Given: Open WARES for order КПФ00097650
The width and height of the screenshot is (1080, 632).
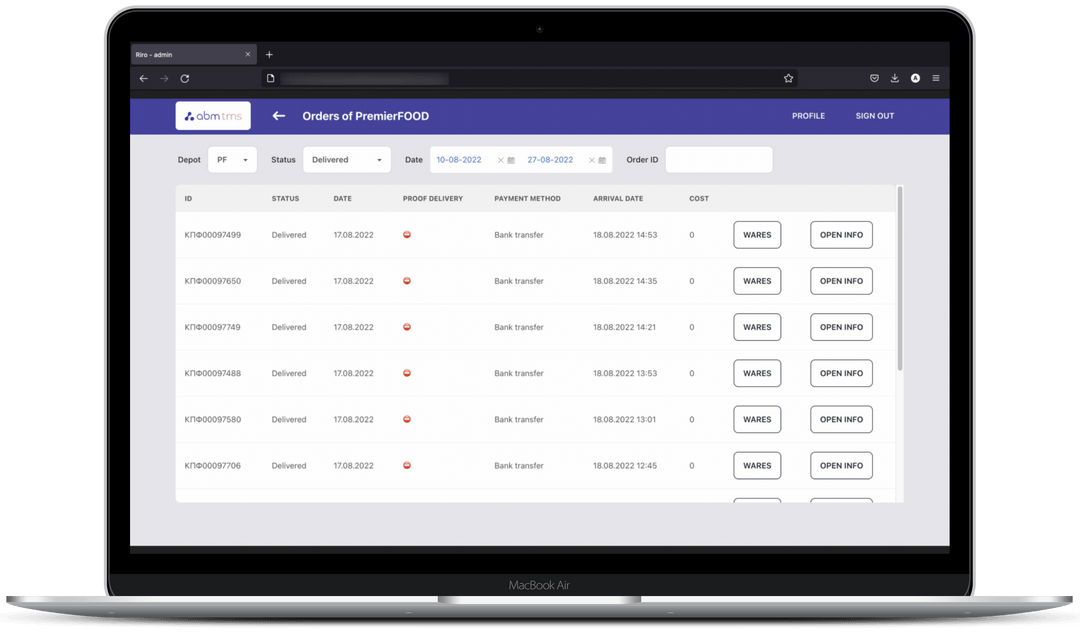Looking at the screenshot, I should point(757,281).
